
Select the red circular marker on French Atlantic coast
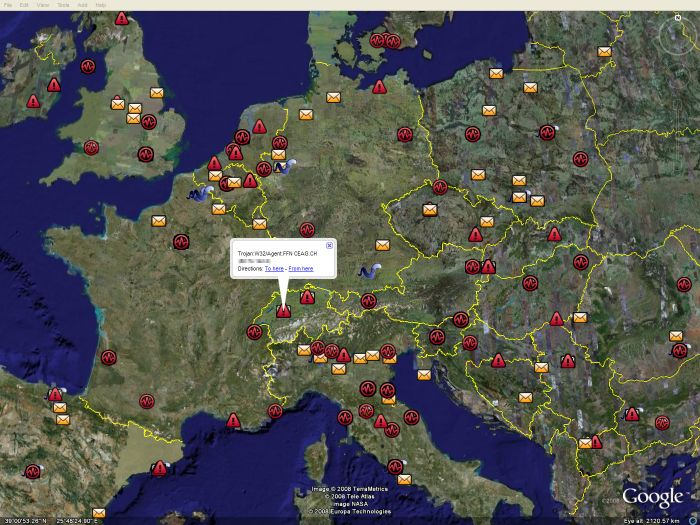click(108, 357)
